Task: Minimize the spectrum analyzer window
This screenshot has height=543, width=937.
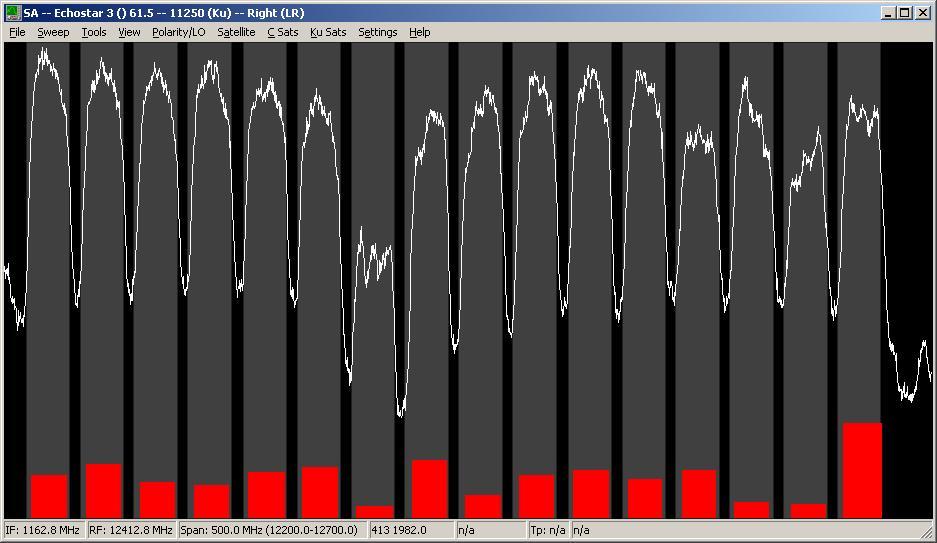Action: [x=889, y=13]
